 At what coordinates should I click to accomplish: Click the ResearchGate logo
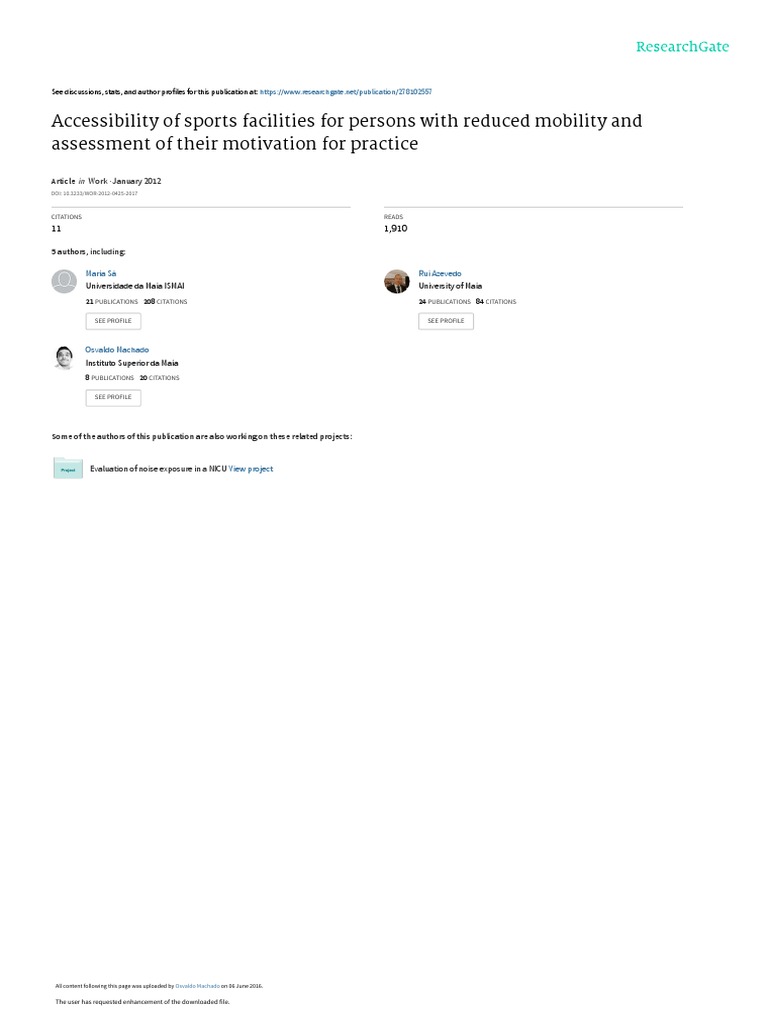pyautogui.click(x=683, y=47)
